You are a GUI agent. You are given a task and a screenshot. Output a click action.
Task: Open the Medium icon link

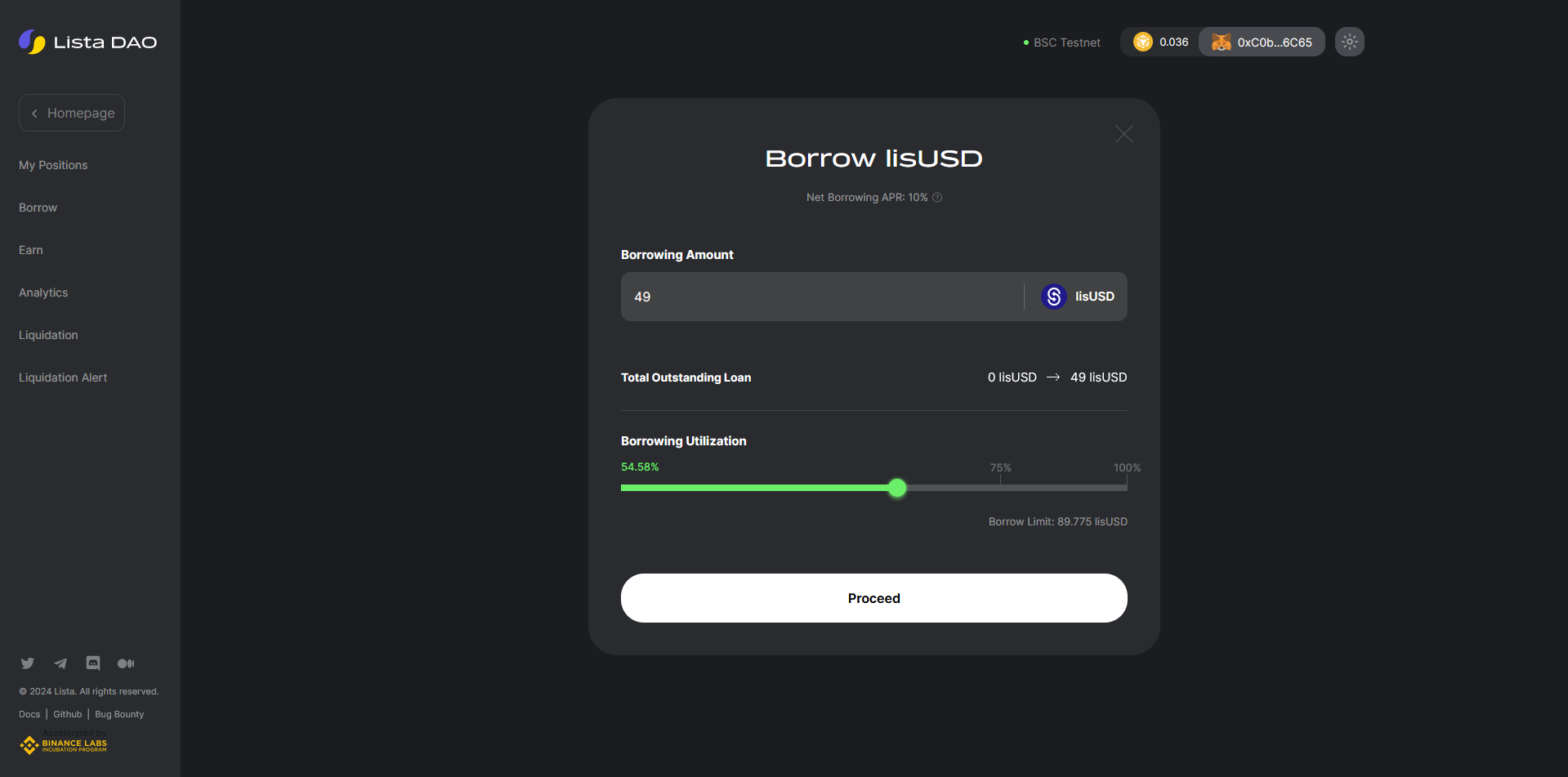click(126, 663)
